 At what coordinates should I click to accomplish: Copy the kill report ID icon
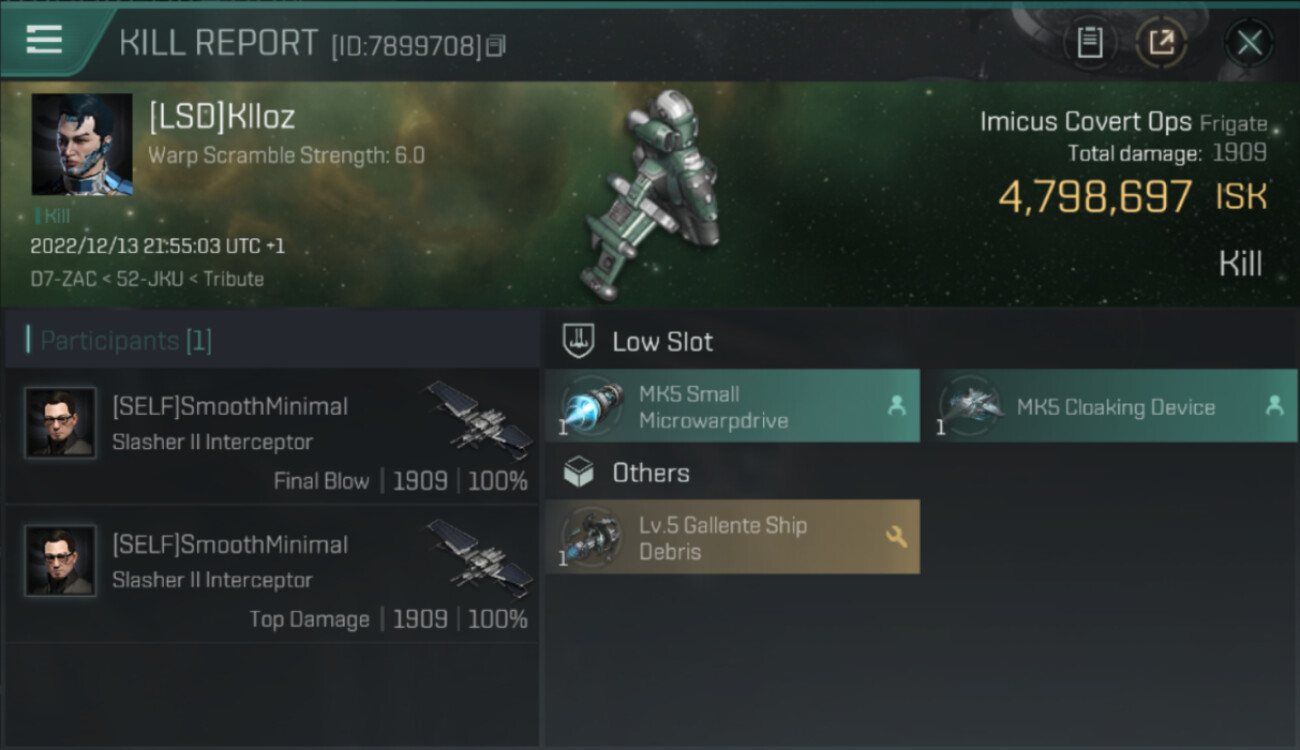point(497,45)
